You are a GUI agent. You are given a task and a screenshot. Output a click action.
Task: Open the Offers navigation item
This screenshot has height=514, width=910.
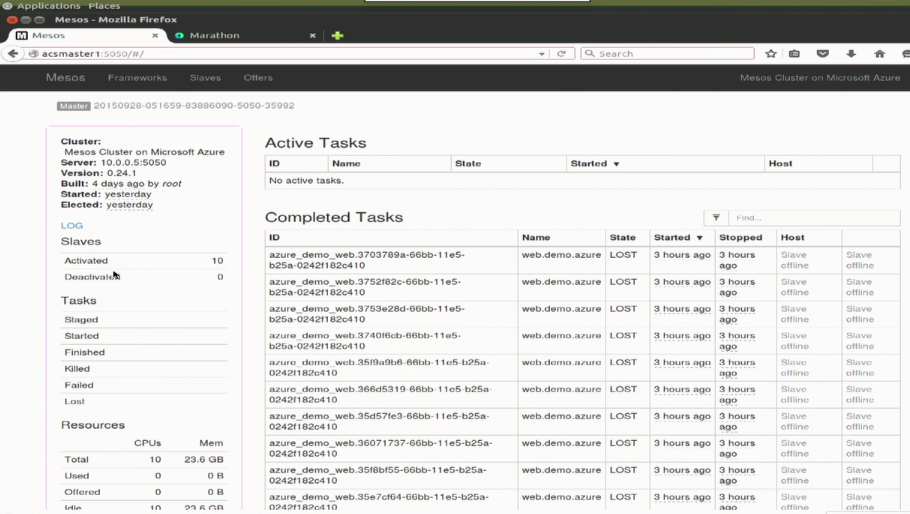pos(258,77)
